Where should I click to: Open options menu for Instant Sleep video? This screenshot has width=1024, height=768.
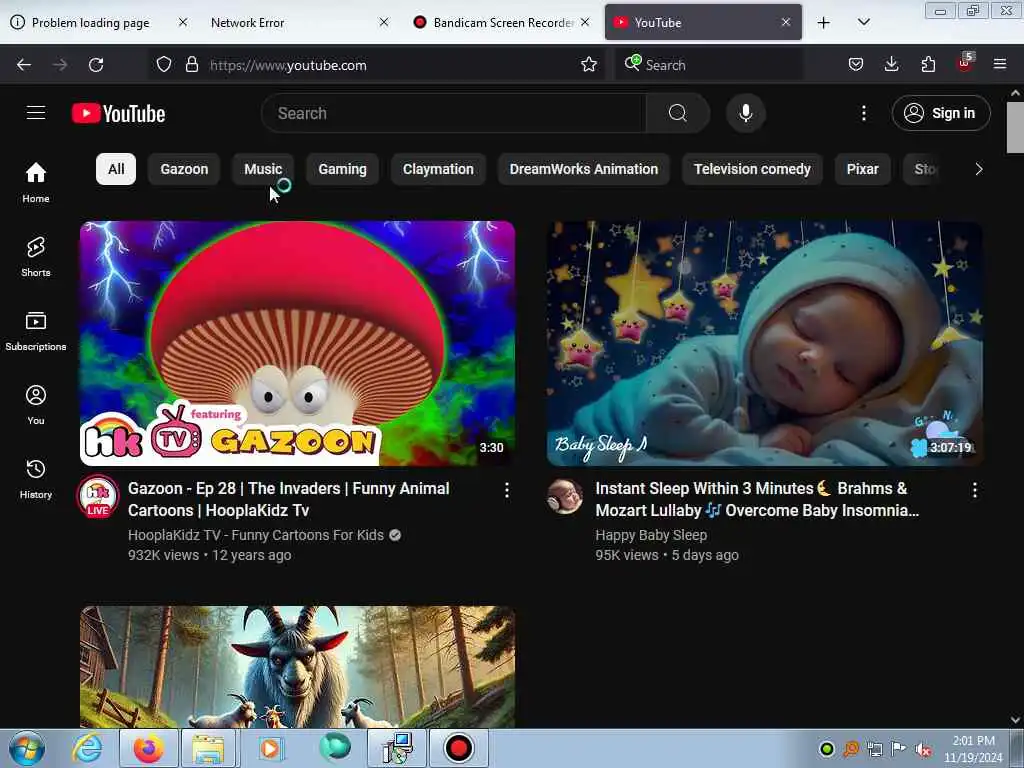coord(974,490)
